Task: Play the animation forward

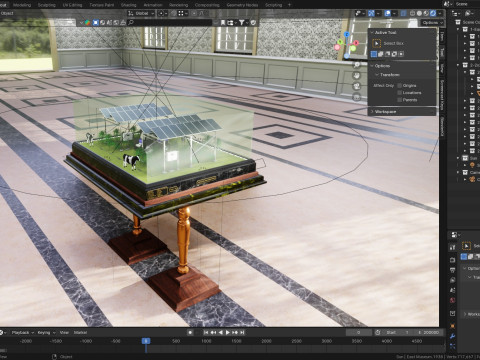Action: point(228,332)
